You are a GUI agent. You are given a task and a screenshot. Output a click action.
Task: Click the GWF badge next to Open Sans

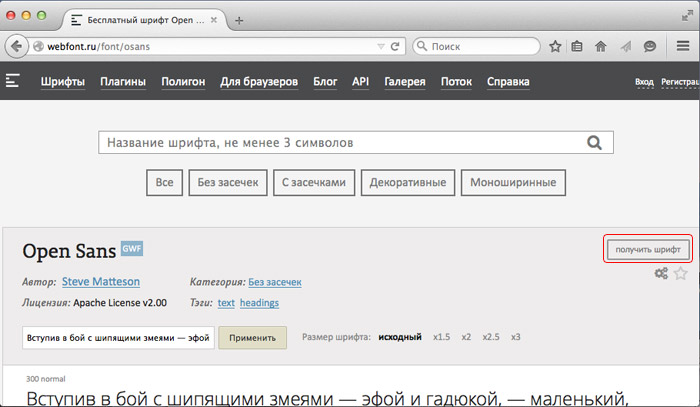tap(132, 249)
